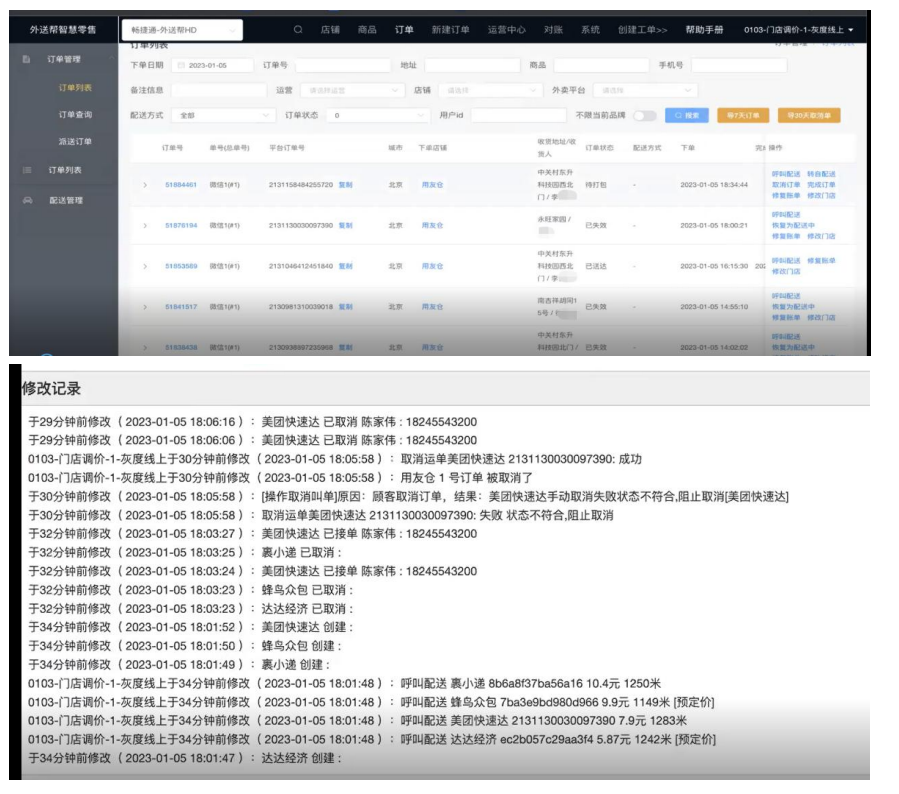This screenshot has width=899, height=794.
Task: Click 恢复为配送中 for order 51876194
Action: pos(793,225)
